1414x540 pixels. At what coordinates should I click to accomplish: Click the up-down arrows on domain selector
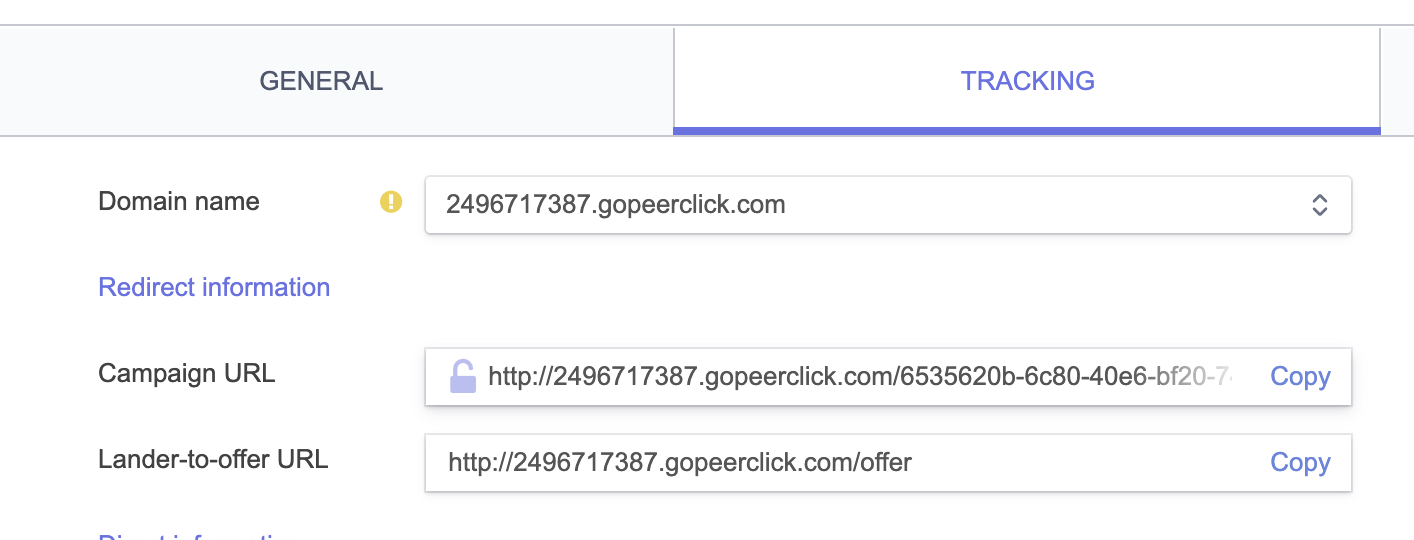(1319, 206)
